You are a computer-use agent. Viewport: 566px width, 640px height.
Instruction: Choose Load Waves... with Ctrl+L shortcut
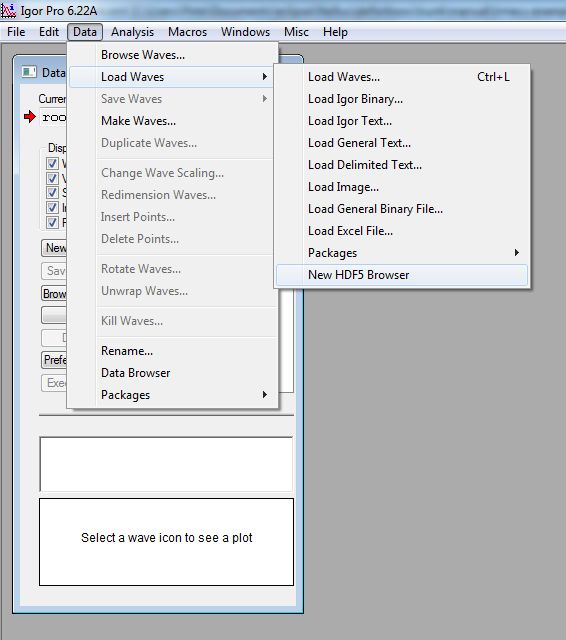click(x=402, y=77)
